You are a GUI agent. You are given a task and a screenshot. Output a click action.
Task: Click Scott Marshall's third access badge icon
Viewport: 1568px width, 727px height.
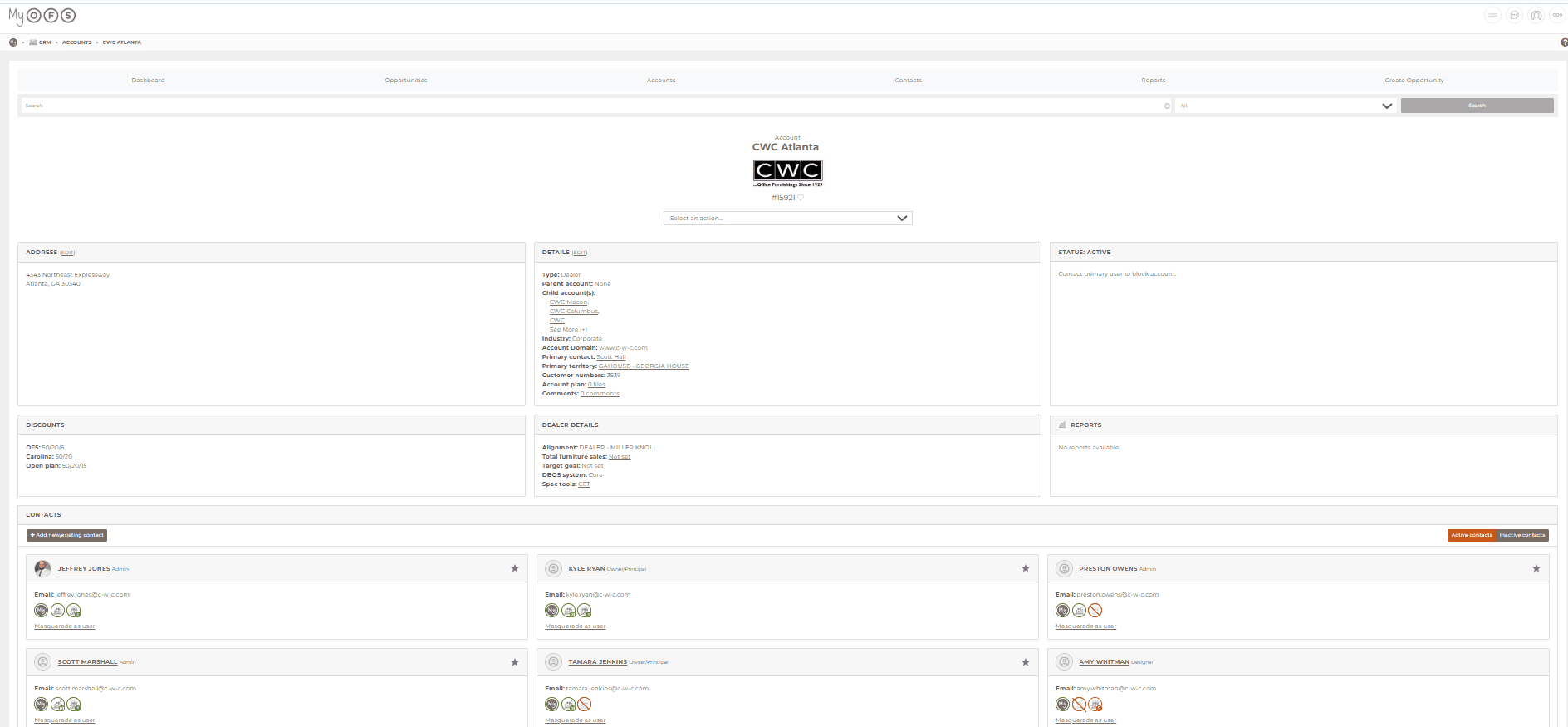tap(74, 704)
